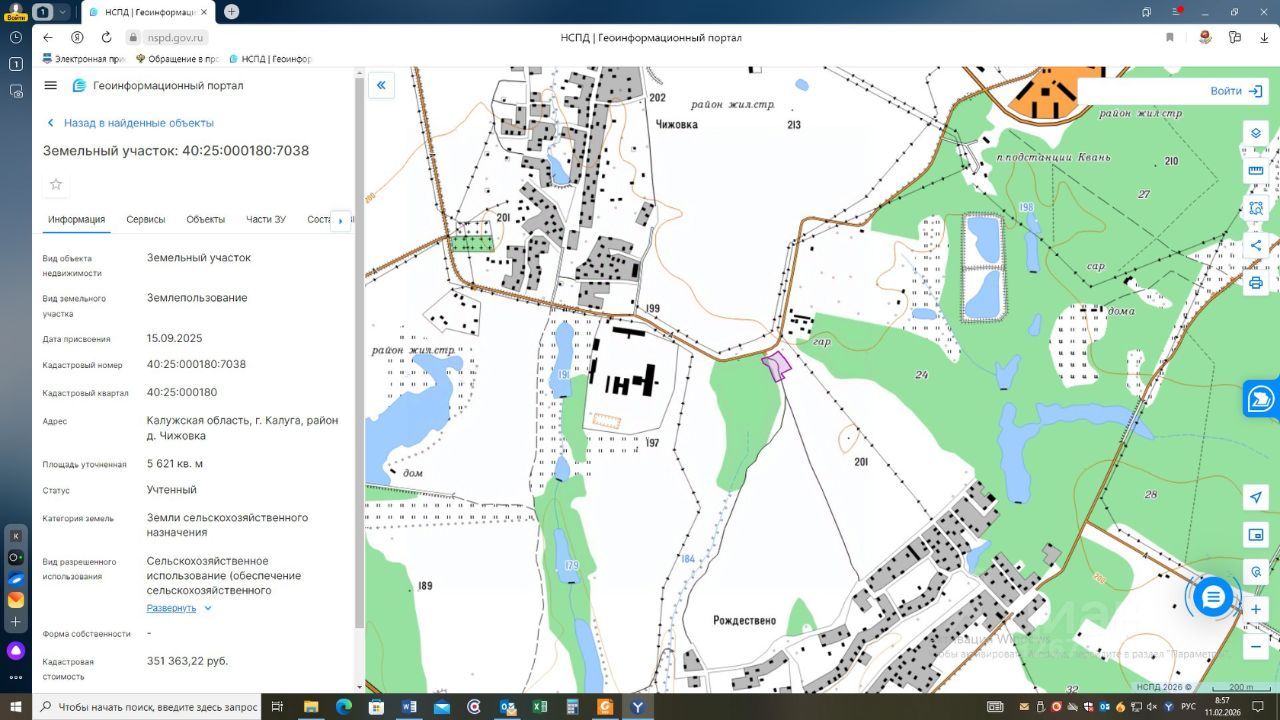Click the 'Геоинформационный портал' logo title
1280x720 pixels.
tap(158, 86)
